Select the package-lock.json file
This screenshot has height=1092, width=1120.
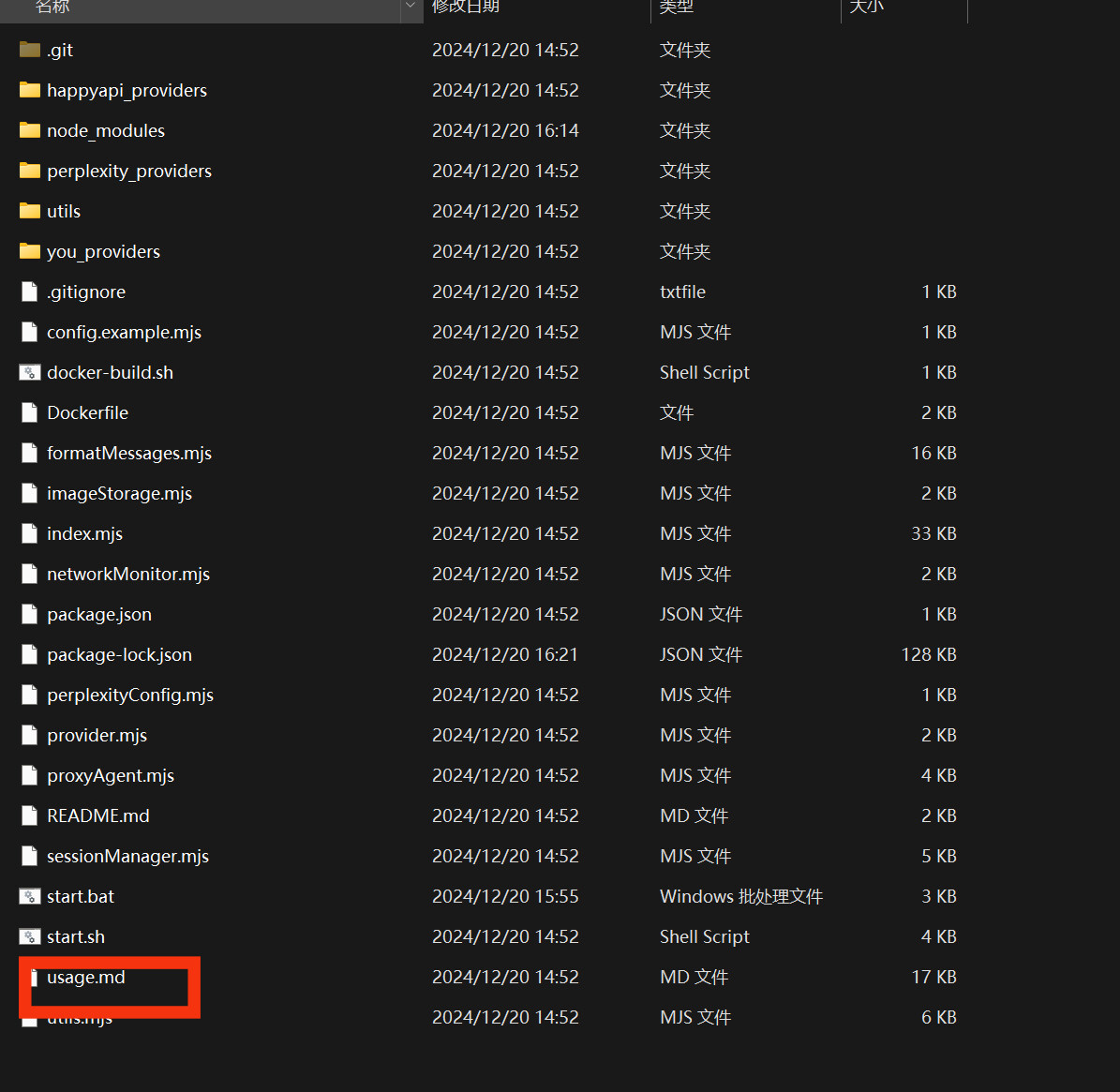point(119,654)
